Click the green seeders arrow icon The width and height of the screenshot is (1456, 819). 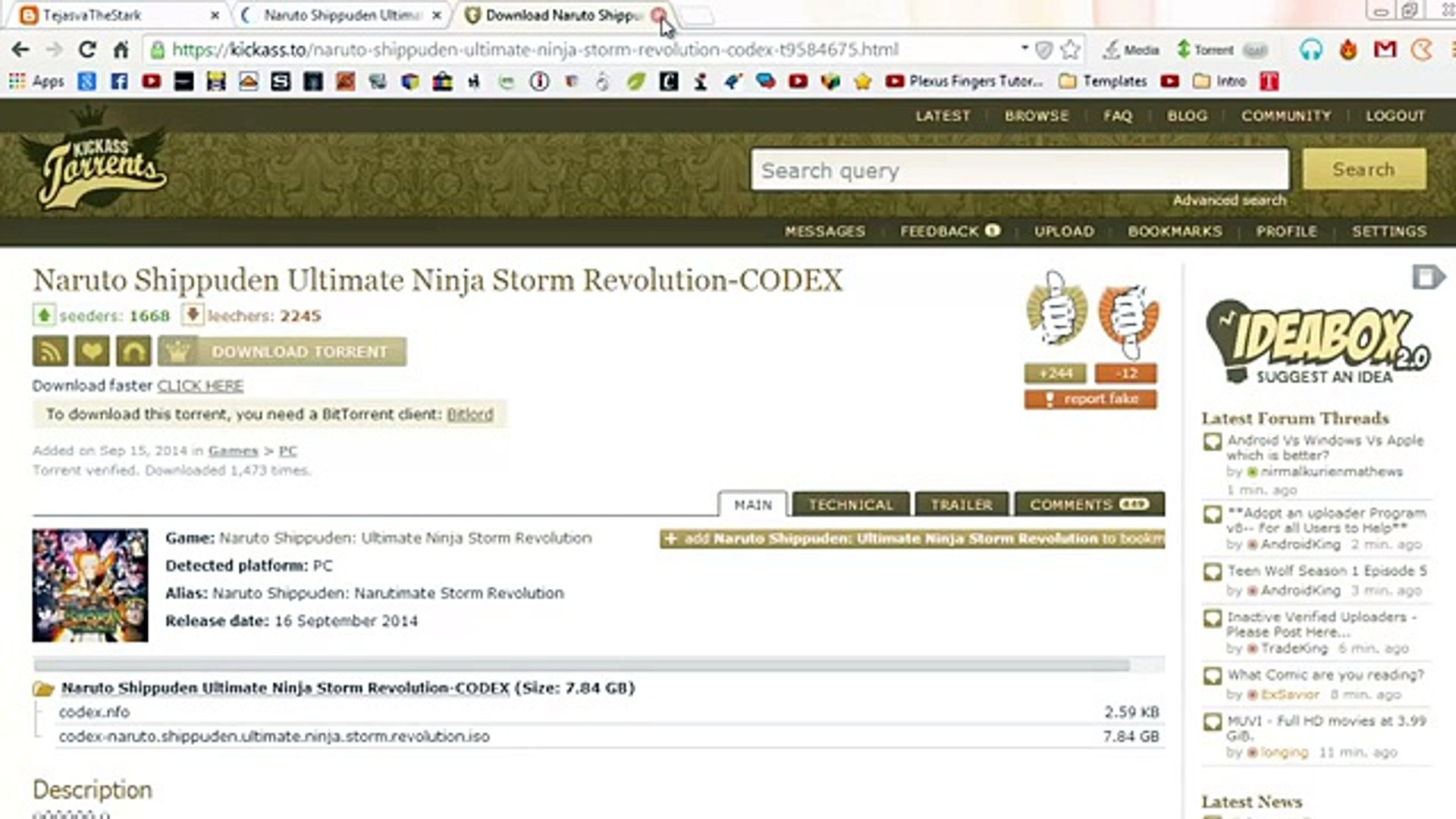(43, 315)
